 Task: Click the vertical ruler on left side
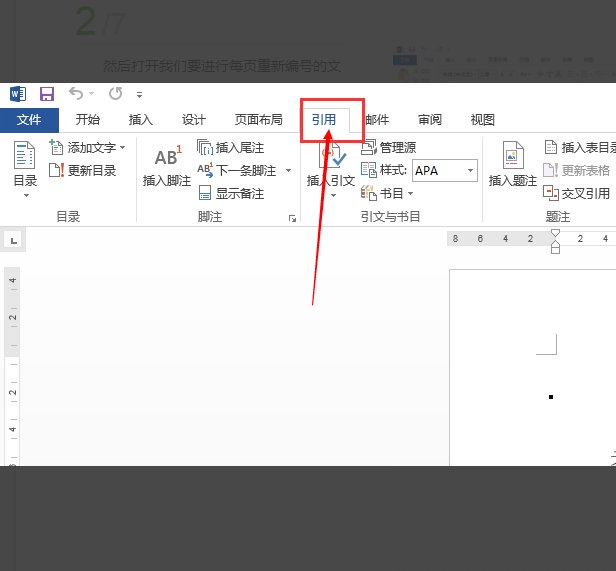click(12, 366)
